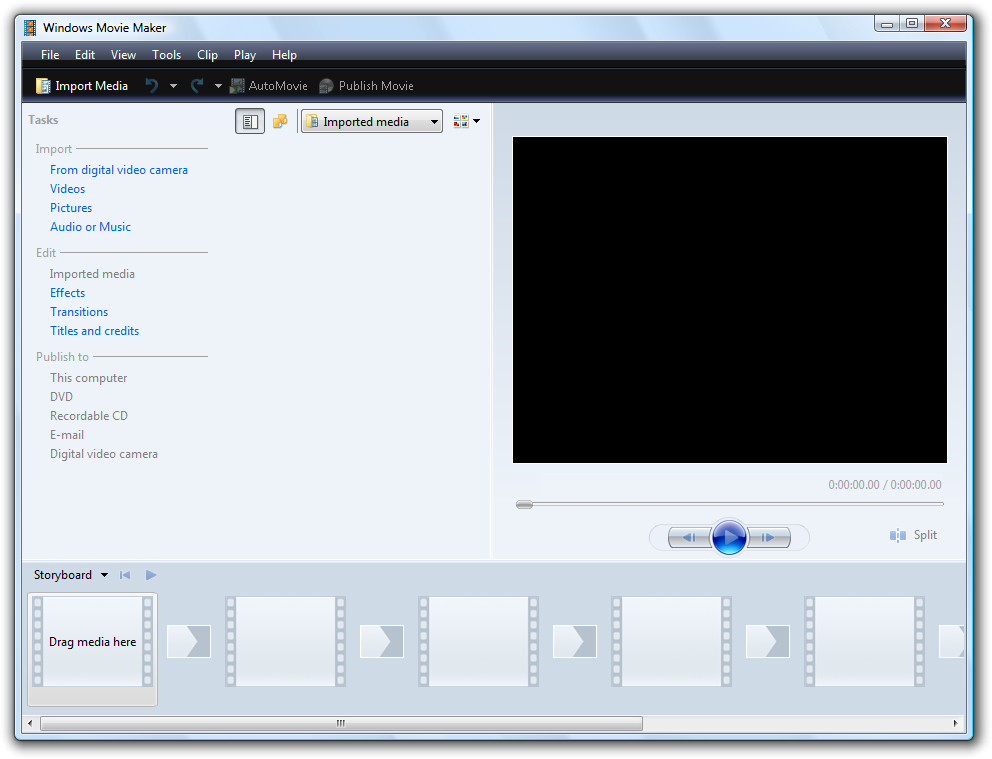Click the AutoMovie toolbar button
This screenshot has height=759, width=992.
[x=268, y=86]
